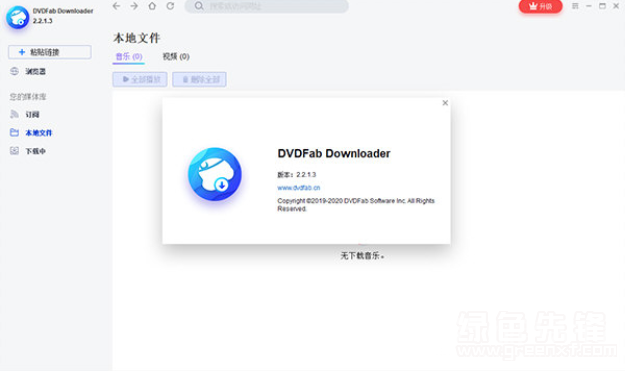Image resolution: width=626 pixels, height=371 pixels.
Task: Click the DVDFab Downloader dialog title
Action: point(334,153)
